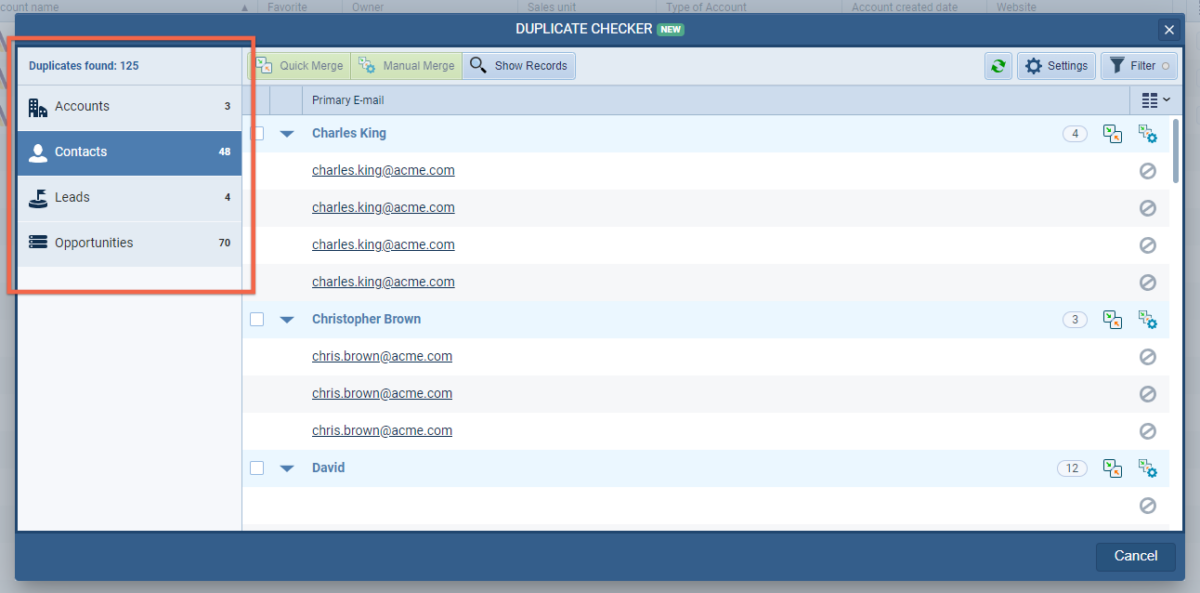The width and height of the screenshot is (1200, 593).
Task: Switch to Opportunities duplicates
Action: [x=129, y=243]
